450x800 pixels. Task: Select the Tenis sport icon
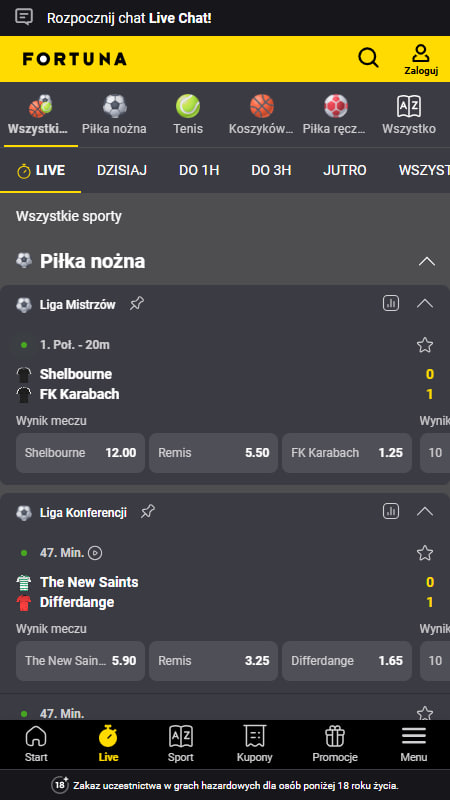point(188,106)
